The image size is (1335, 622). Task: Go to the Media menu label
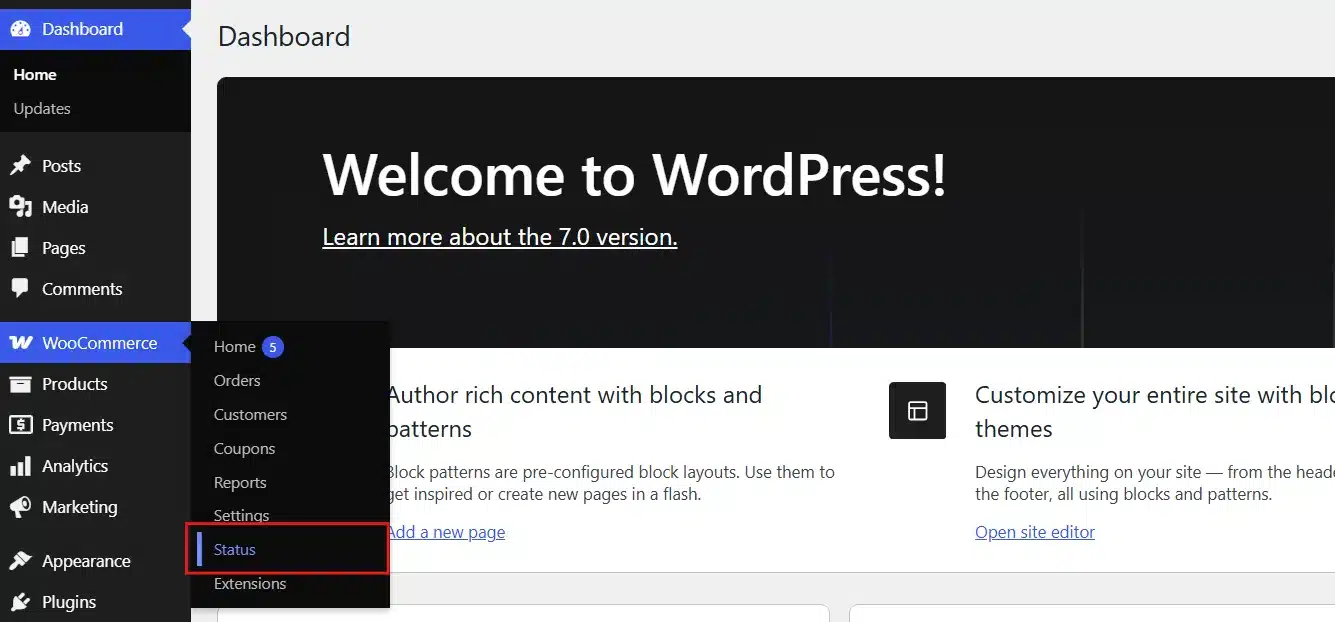(x=65, y=207)
